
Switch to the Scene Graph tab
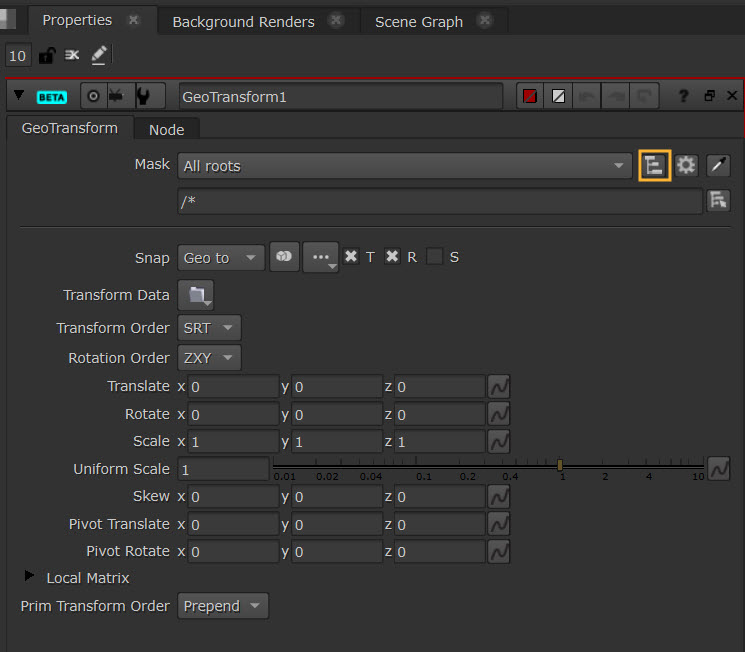pyautogui.click(x=418, y=21)
